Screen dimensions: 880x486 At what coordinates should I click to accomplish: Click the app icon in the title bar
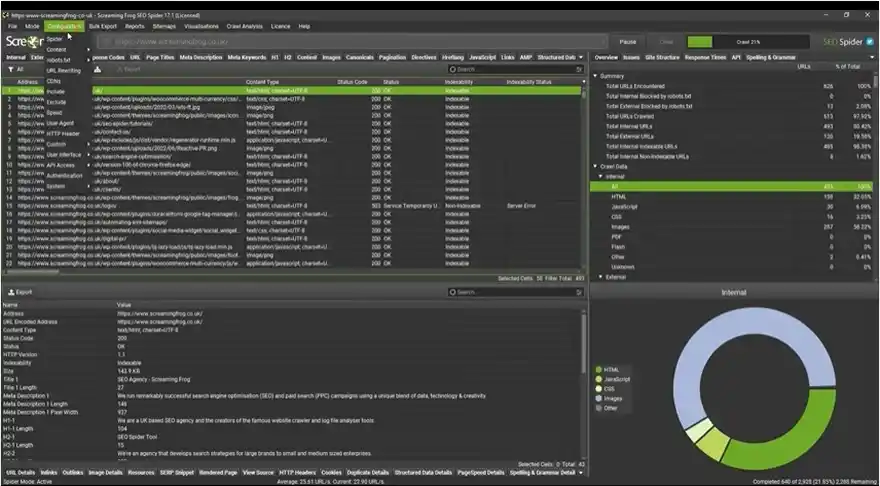pyautogui.click(x=6, y=15)
